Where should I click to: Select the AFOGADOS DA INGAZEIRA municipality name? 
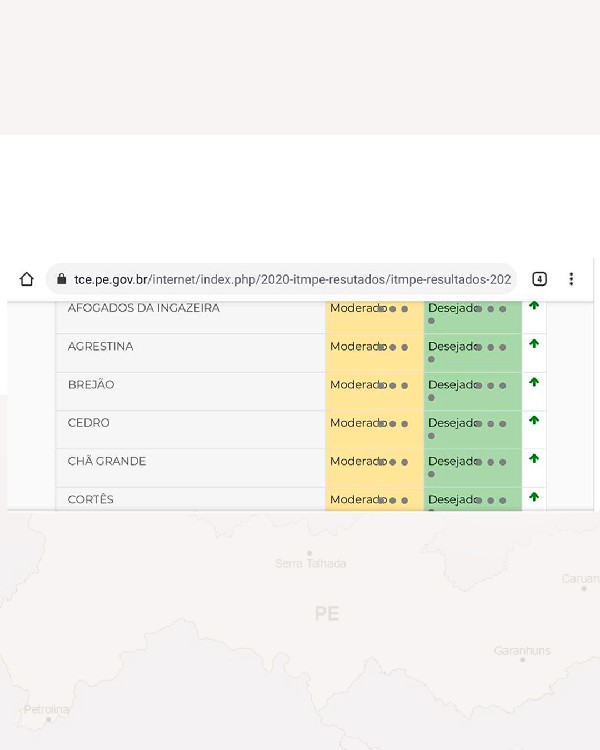tap(144, 308)
